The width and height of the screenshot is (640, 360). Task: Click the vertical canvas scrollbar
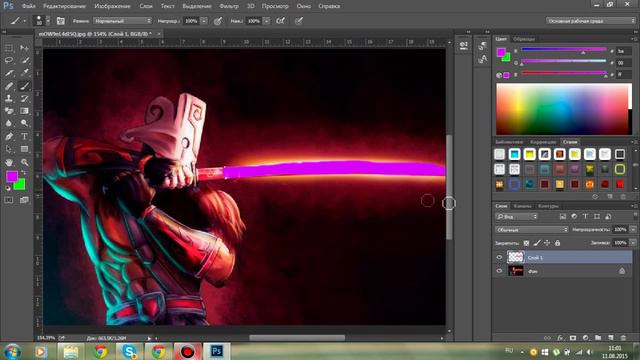449,188
